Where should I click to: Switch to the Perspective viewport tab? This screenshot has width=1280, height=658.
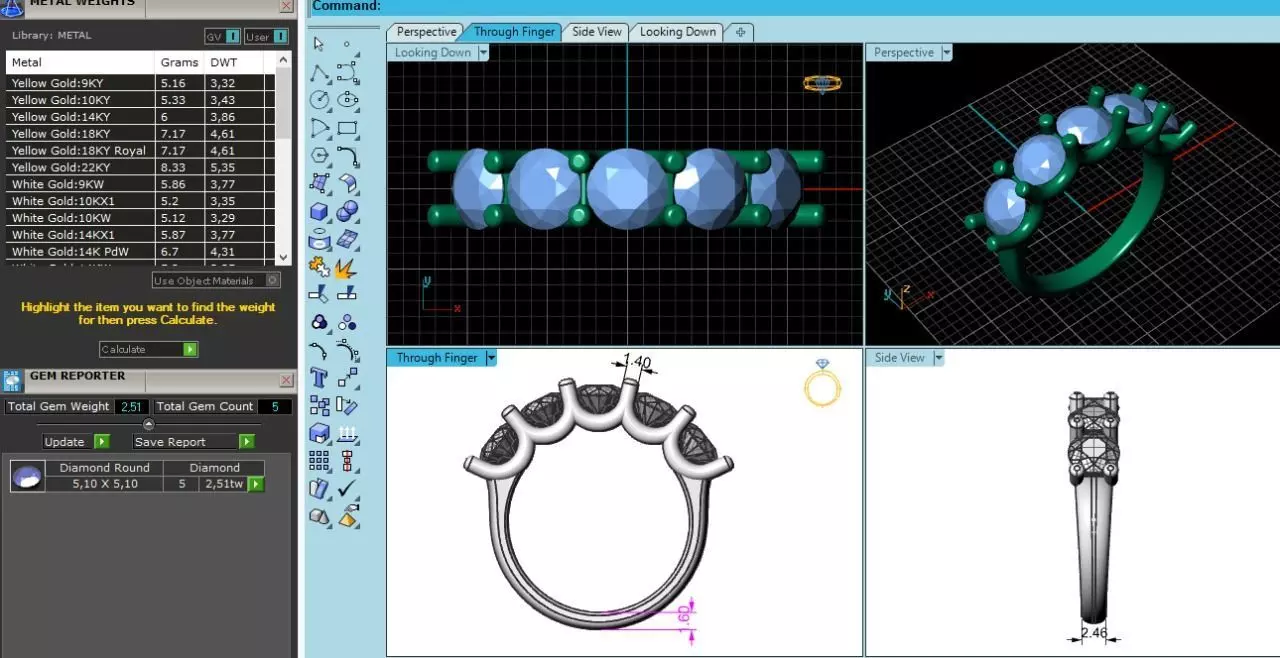pyautogui.click(x=426, y=32)
